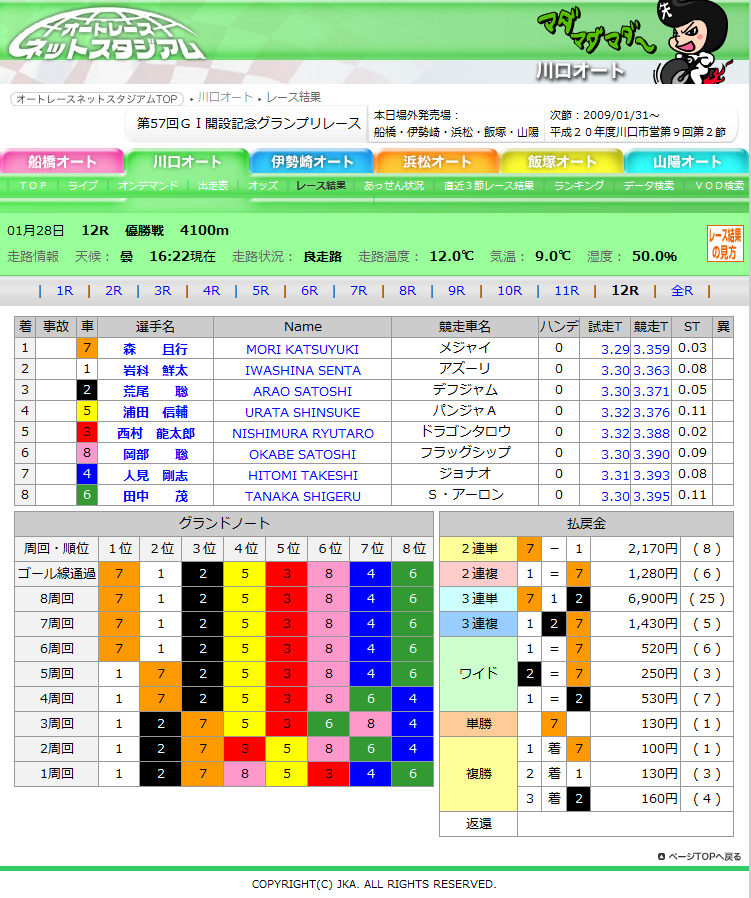Viewport: 751px width, 898px height.
Task: Click IWASHINA SENTA name link
Action: 302,371
